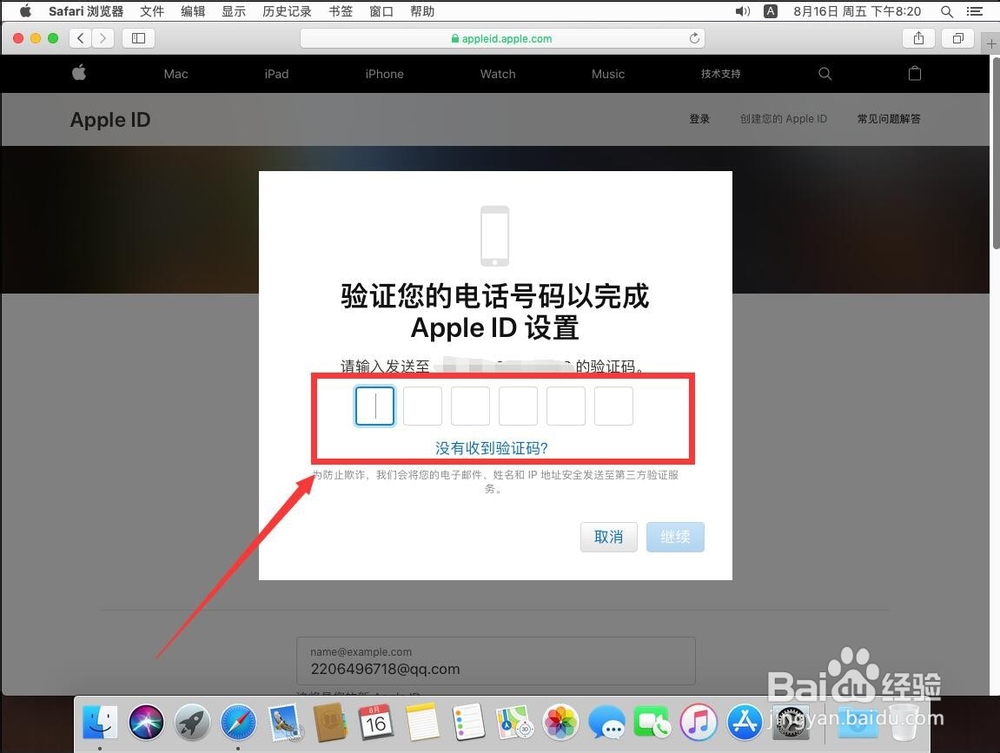
Task: Click the 取消 button
Action: 608,537
